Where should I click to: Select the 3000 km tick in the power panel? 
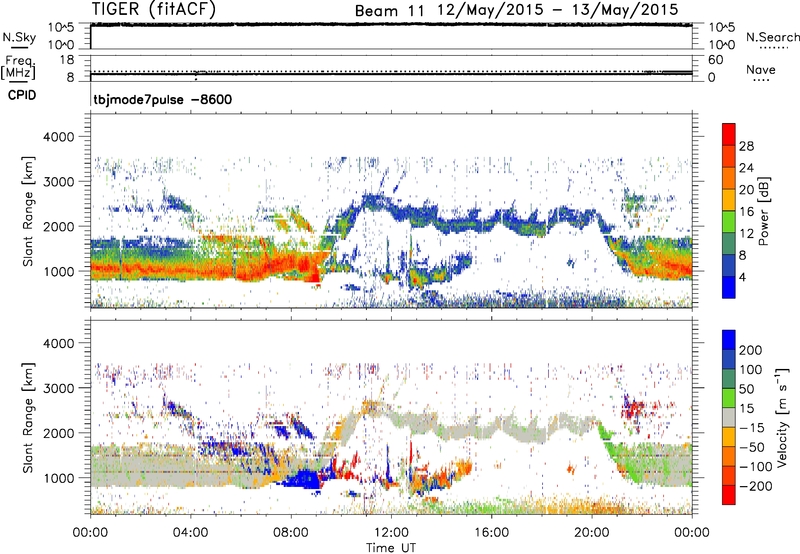(58, 182)
